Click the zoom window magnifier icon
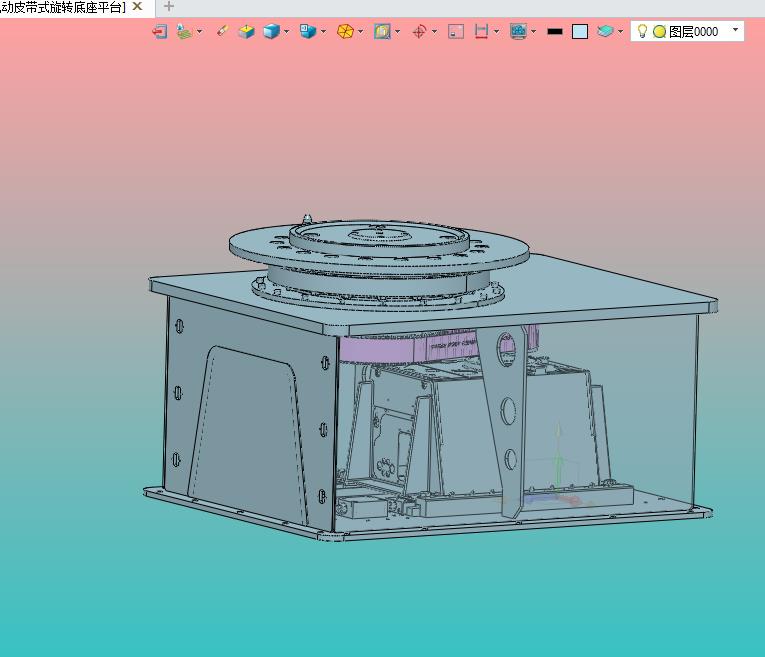Screen dimensions: 765x657 [382, 32]
